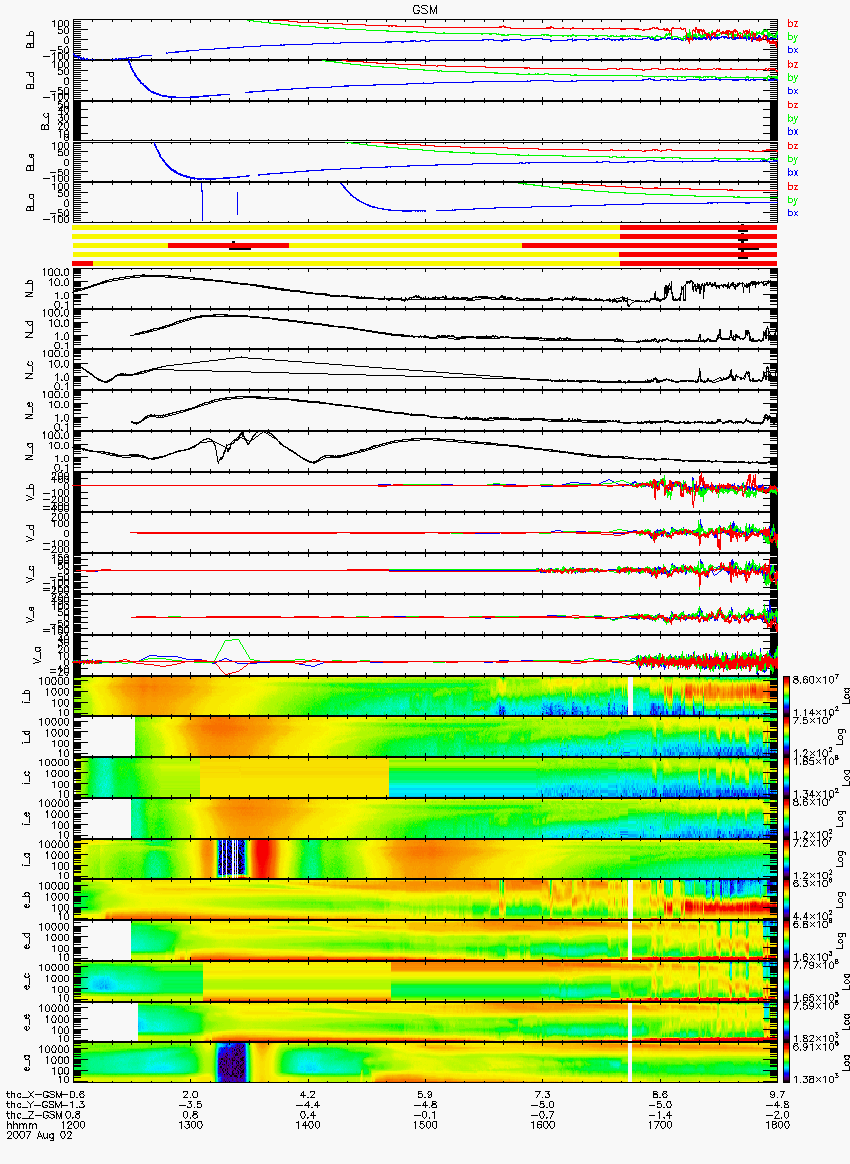Click the i_e ion spectrogram label

tap(27, 818)
